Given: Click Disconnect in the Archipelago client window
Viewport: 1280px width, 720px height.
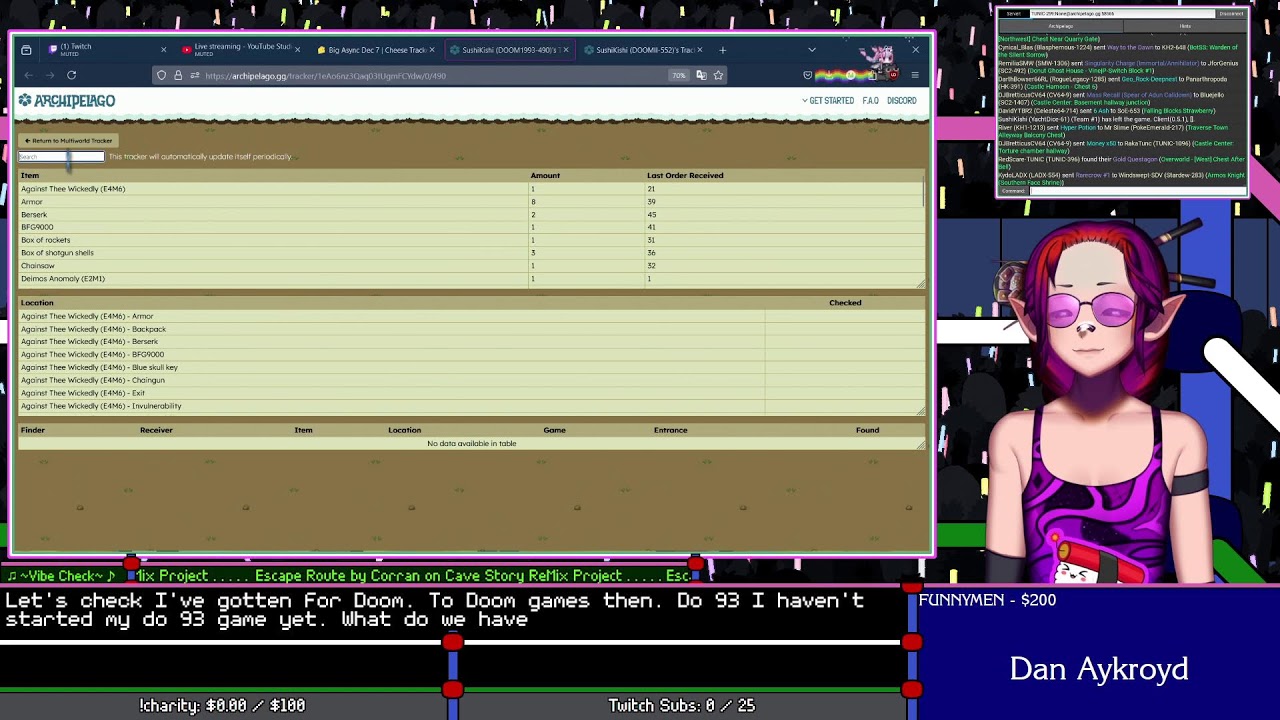Looking at the screenshot, I should [1231, 14].
